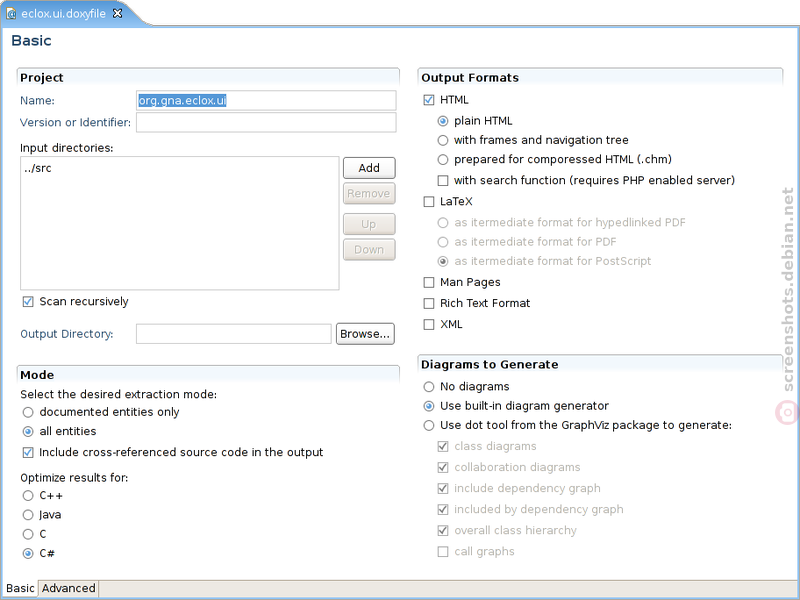Check the XML output format
800x600 pixels.
[429, 324]
